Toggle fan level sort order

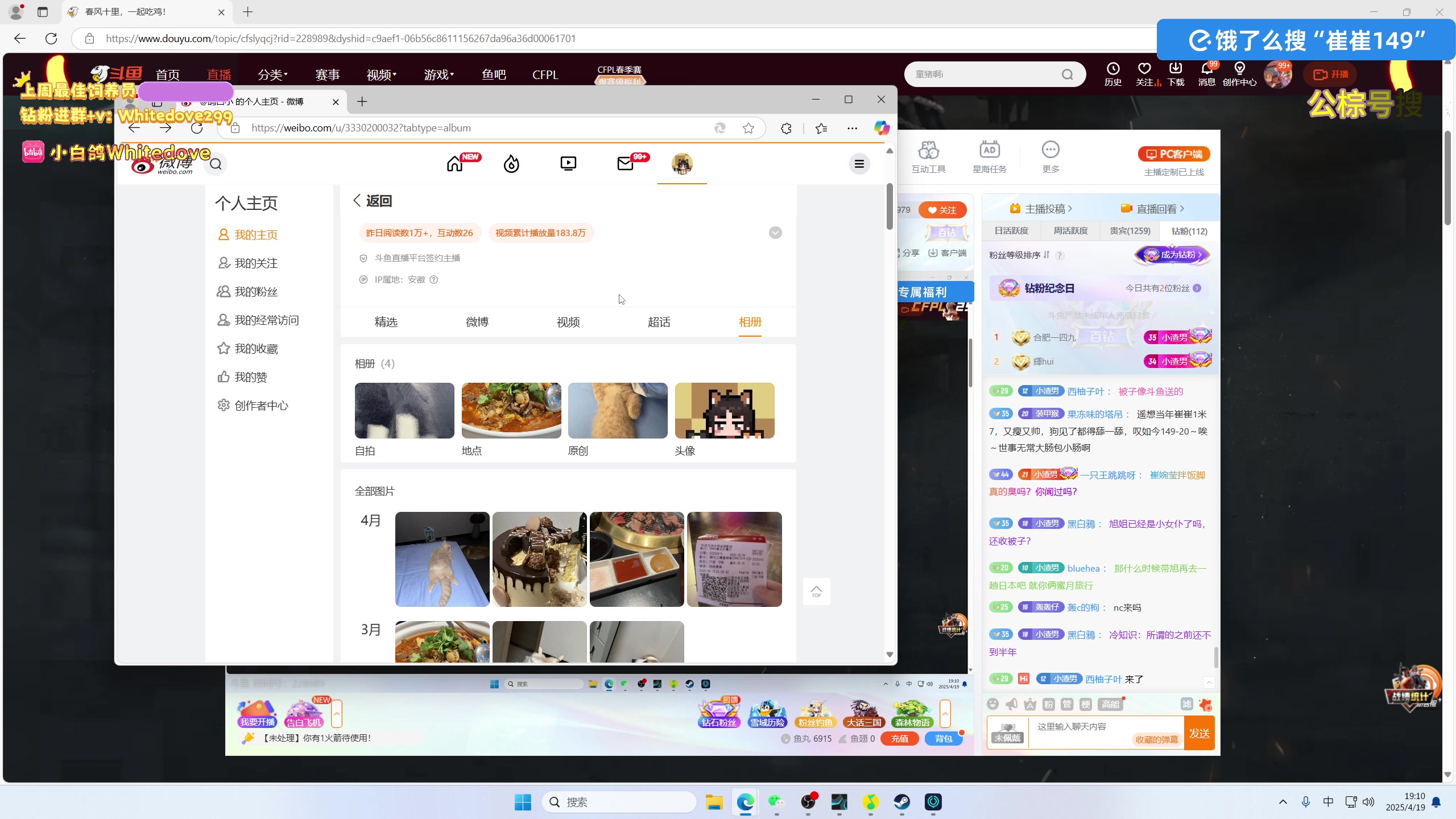point(1046,255)
